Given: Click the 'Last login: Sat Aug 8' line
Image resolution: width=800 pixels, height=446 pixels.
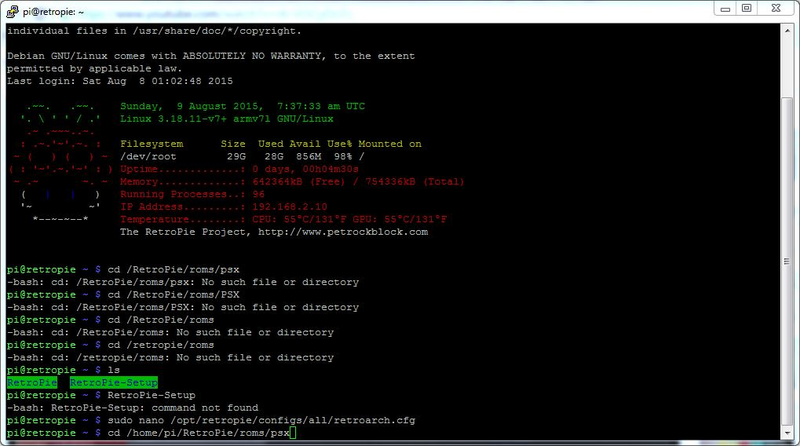Looking at the screenshot, I should [120, 81].
